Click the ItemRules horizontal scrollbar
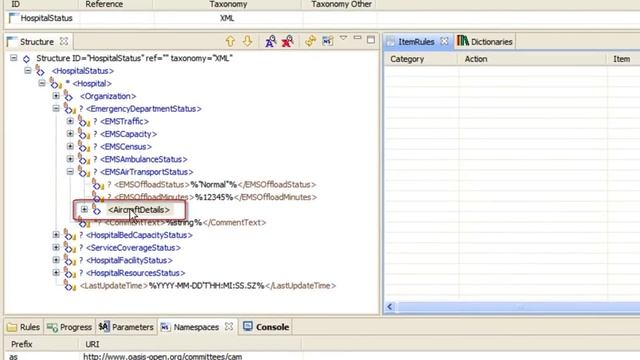 coord(518,307)
